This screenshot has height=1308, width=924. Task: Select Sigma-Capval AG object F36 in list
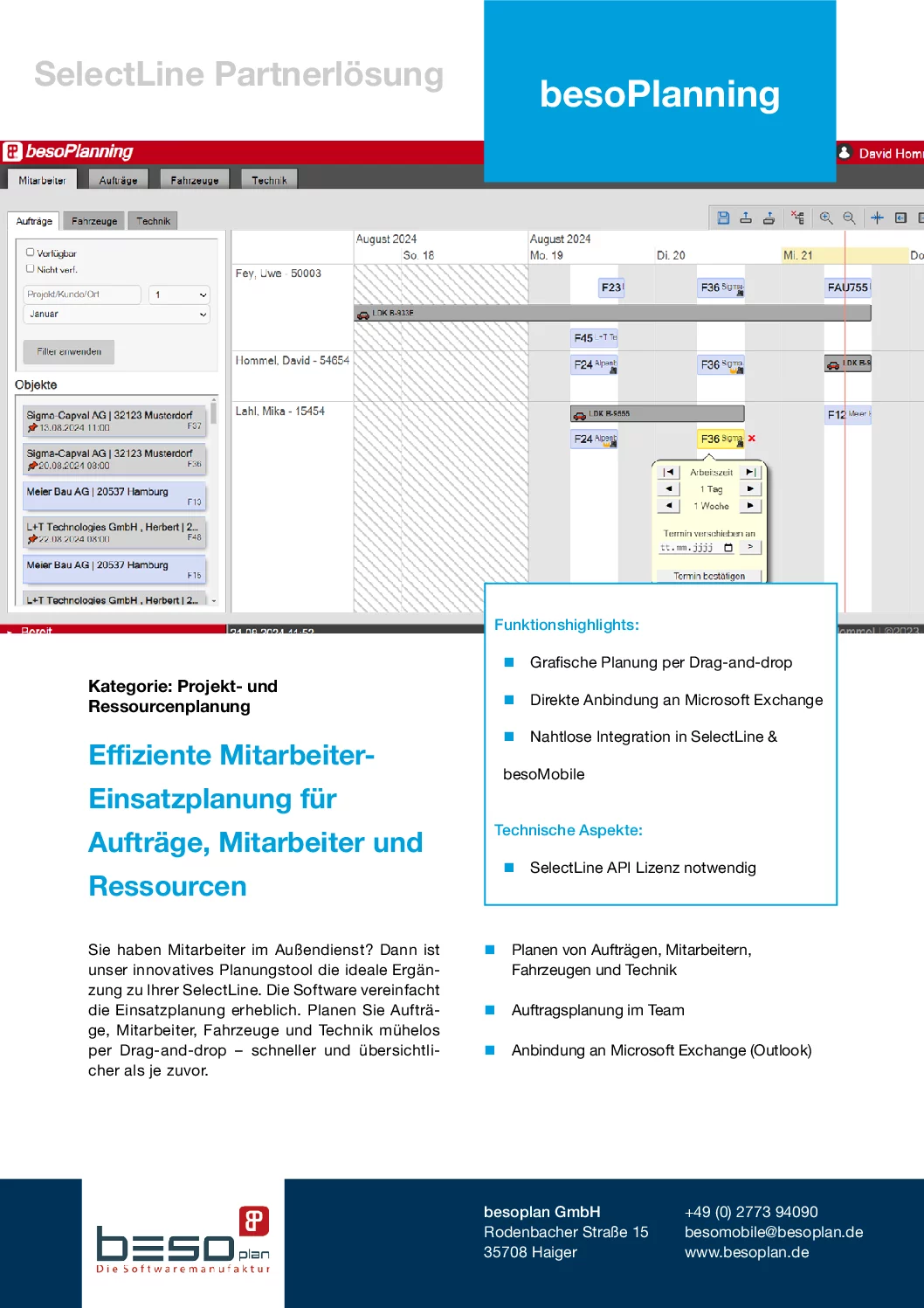coord(114,459)
